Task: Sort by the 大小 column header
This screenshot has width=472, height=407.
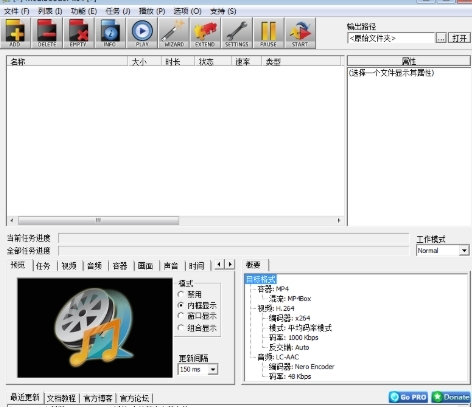Action: [x=144, y=61]
